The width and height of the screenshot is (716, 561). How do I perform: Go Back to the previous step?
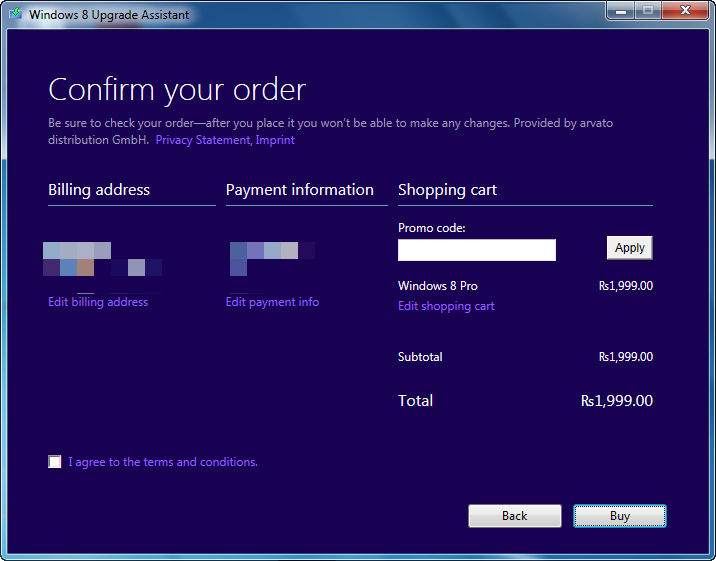(515, 516)
